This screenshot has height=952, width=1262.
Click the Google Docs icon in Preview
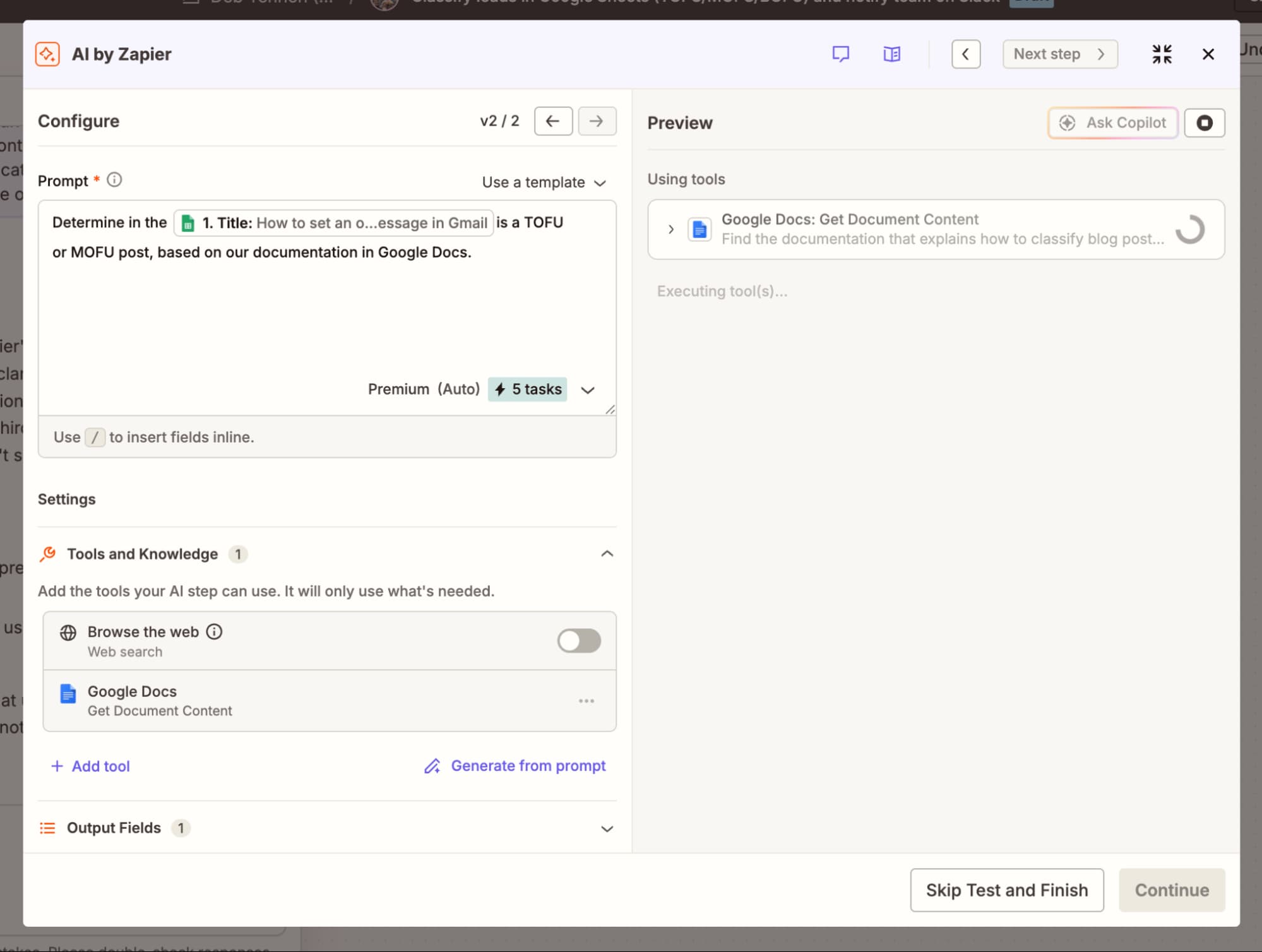coord(699,229)
